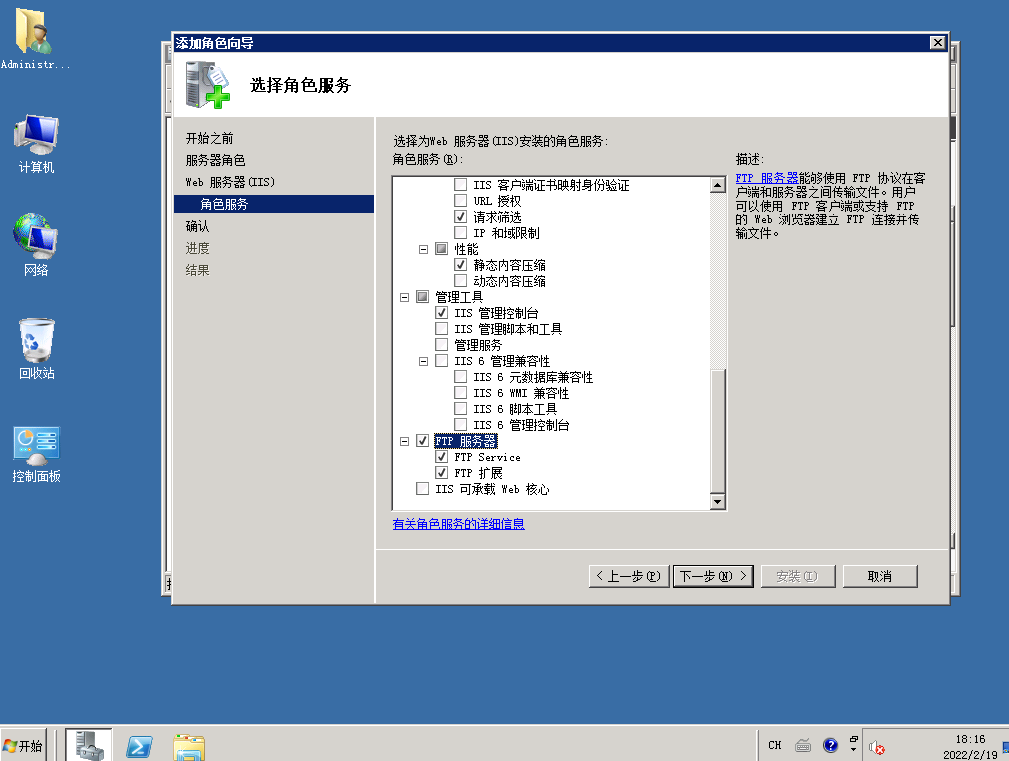Uncheck the 请求筛选 checkbox
This screenshot has height=761, width=1009.
[460, 217]
